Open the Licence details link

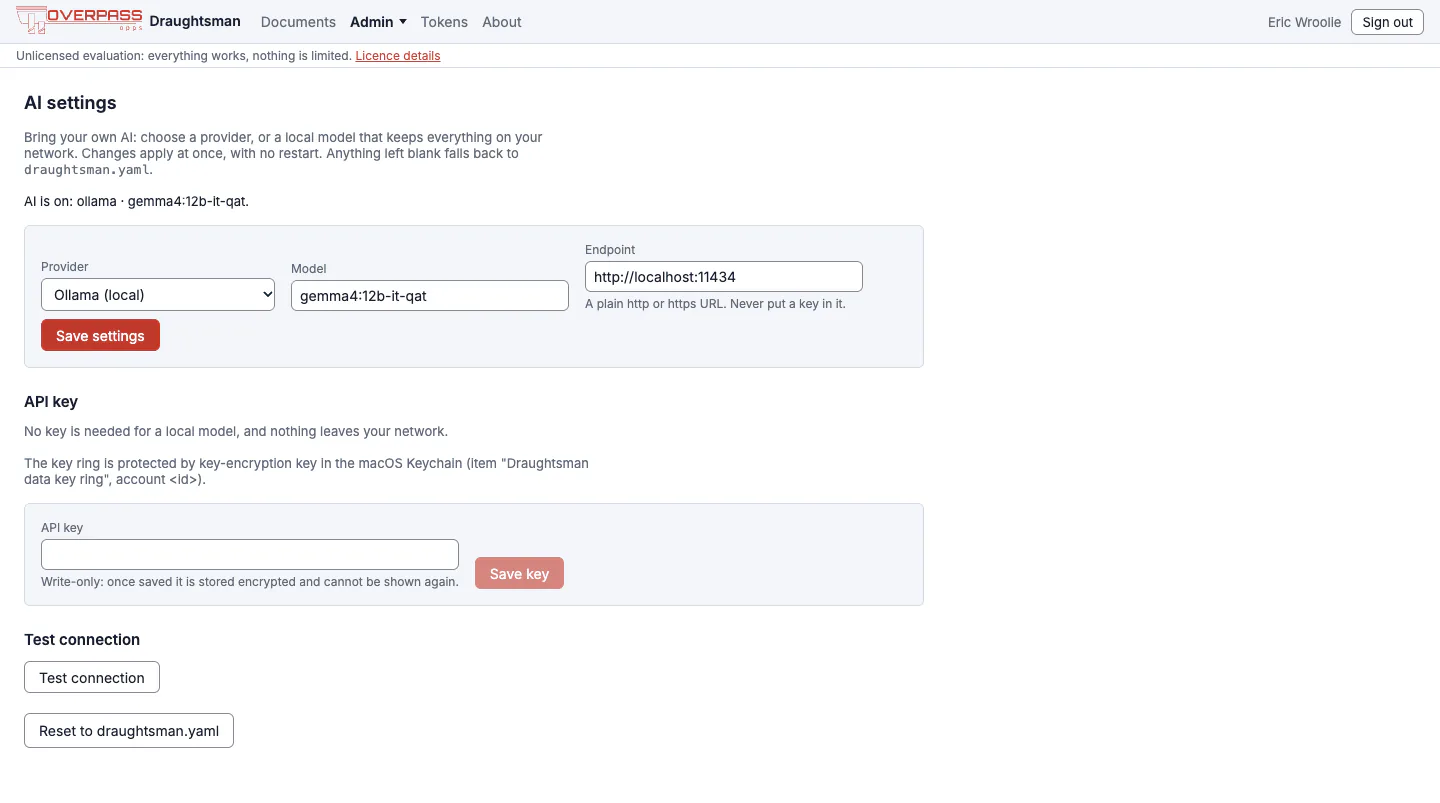click(x=398, y=56)
